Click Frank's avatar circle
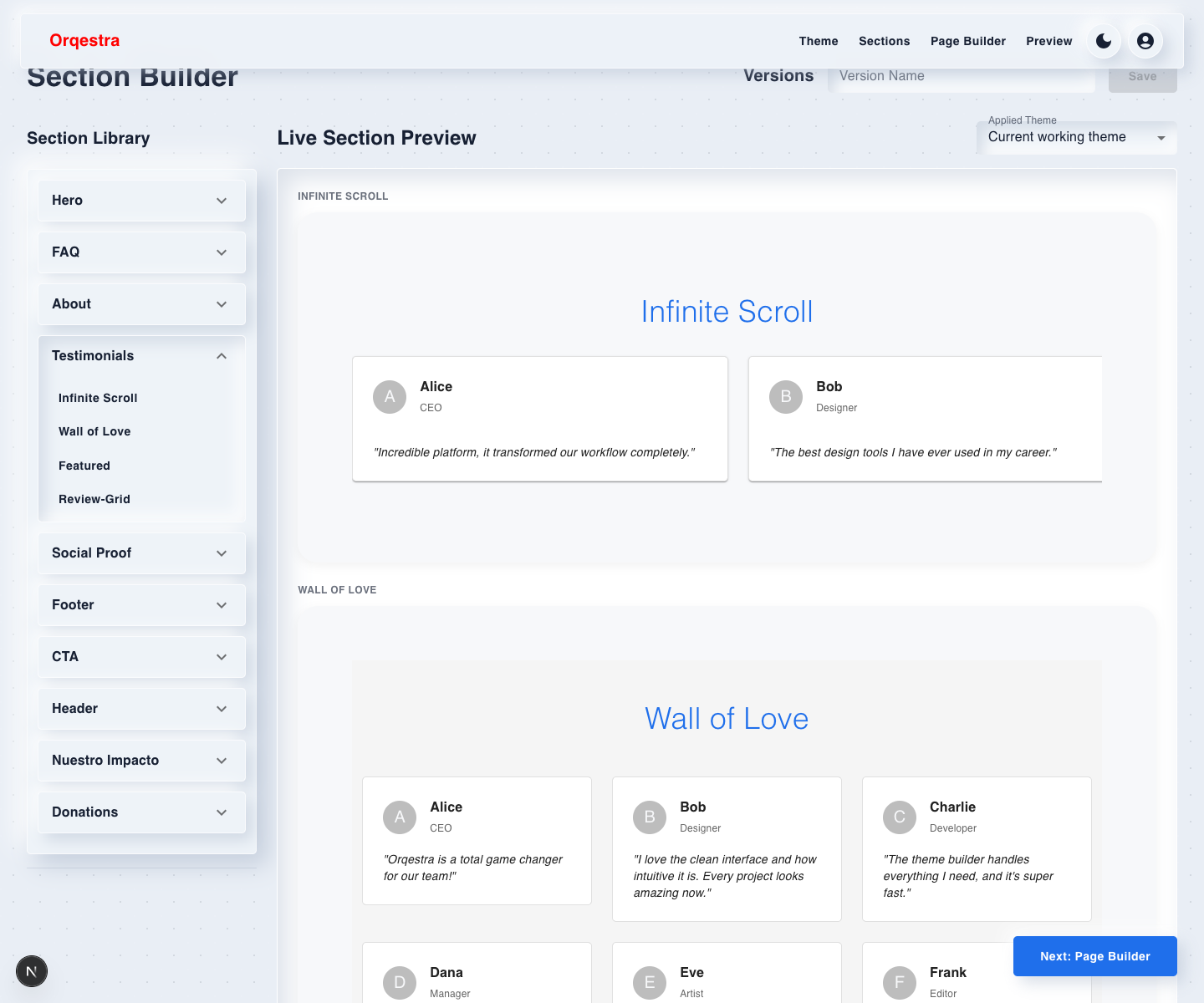Image resolution: width=1204 pixels, height=1003 pixels. pyautogui.click(x=900, y=983)
